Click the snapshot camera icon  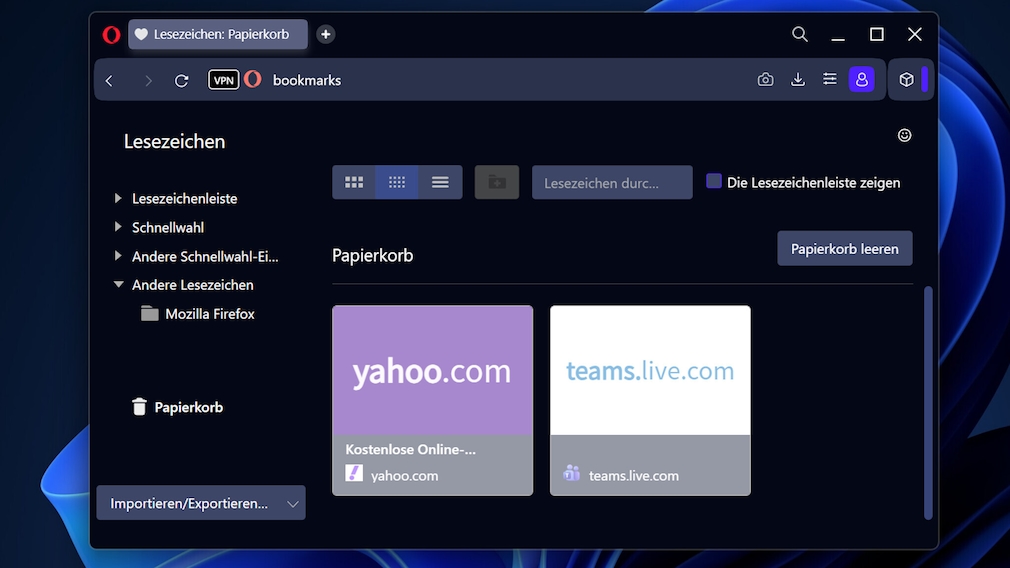coord(765,80)
